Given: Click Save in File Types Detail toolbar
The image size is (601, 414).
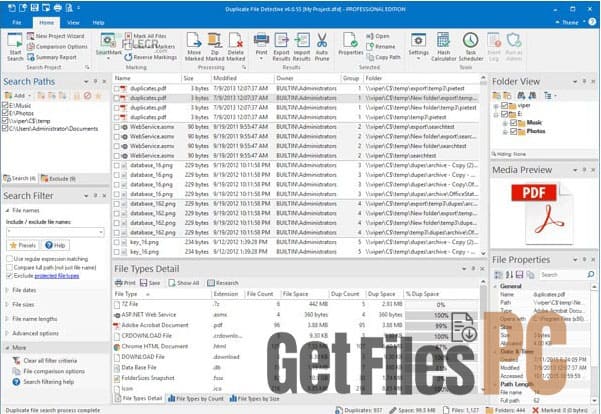Looking at the screenshot, I should (150, 283).
